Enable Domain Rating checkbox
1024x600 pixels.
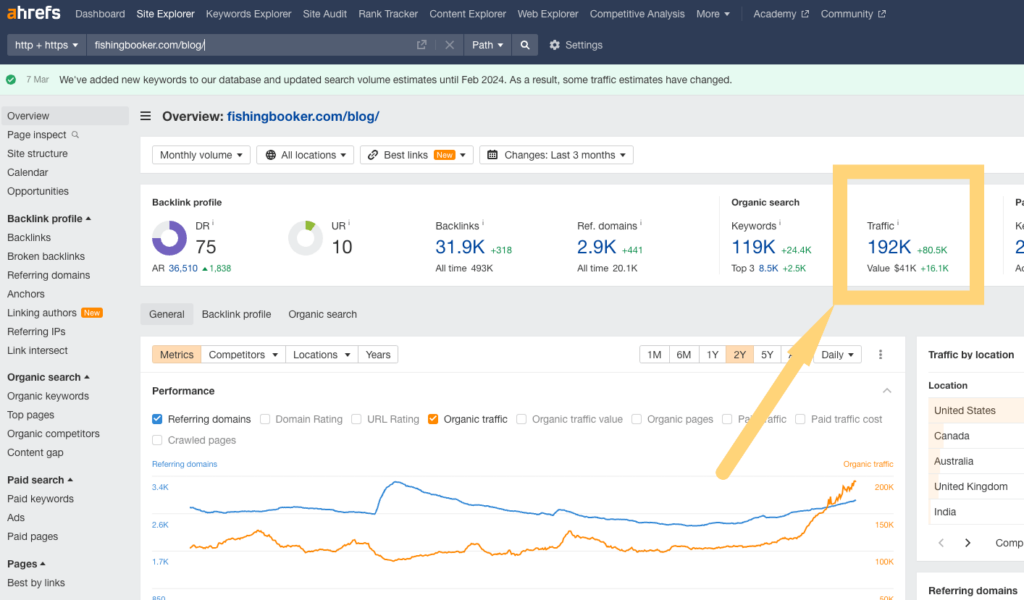tap(265, 419)
